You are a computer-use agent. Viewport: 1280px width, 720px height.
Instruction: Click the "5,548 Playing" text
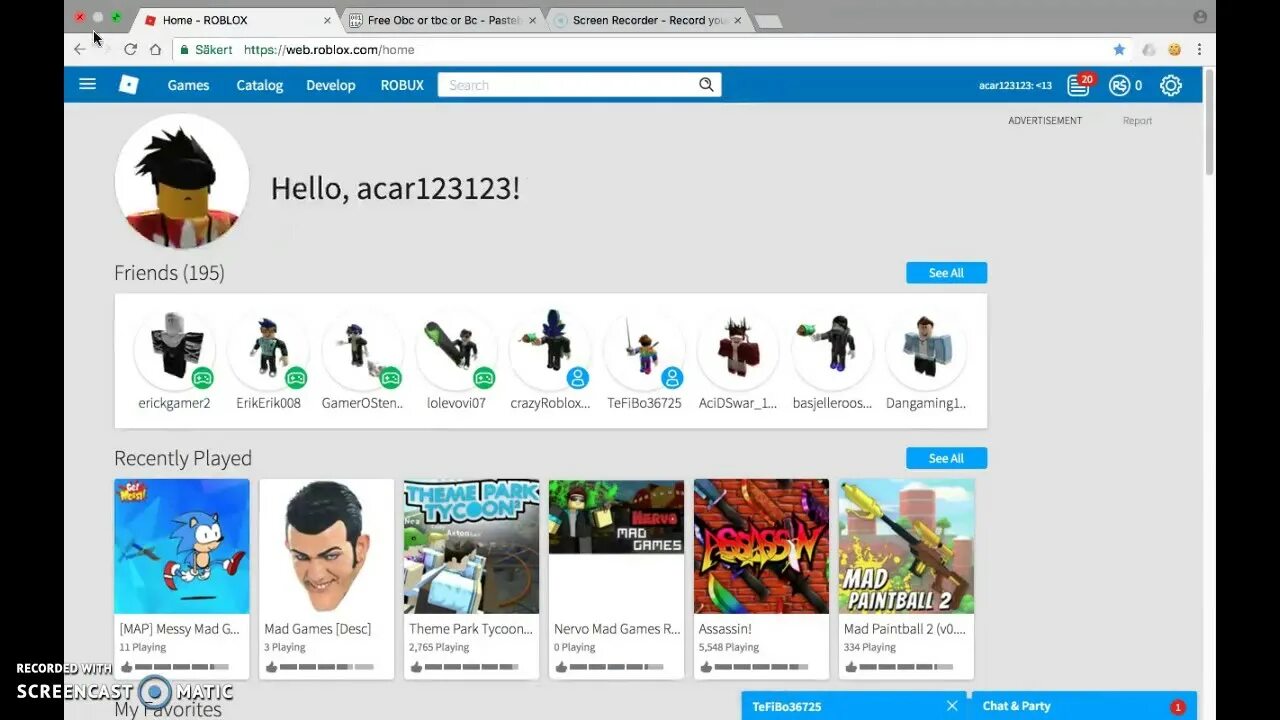click(x=728, y=647)
